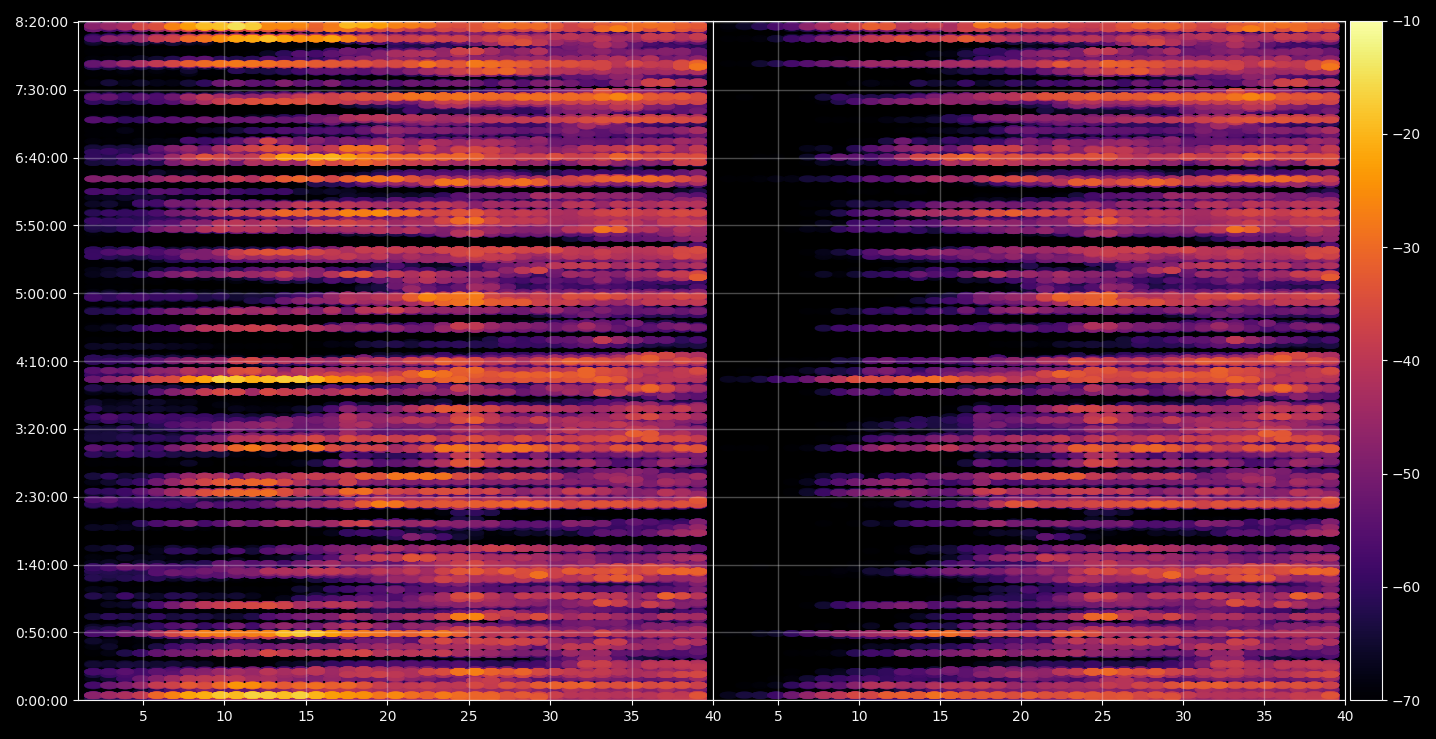Click the 6:40:00 time axis label
Screen dimensions: 1436x739
[x=41, y=158]
